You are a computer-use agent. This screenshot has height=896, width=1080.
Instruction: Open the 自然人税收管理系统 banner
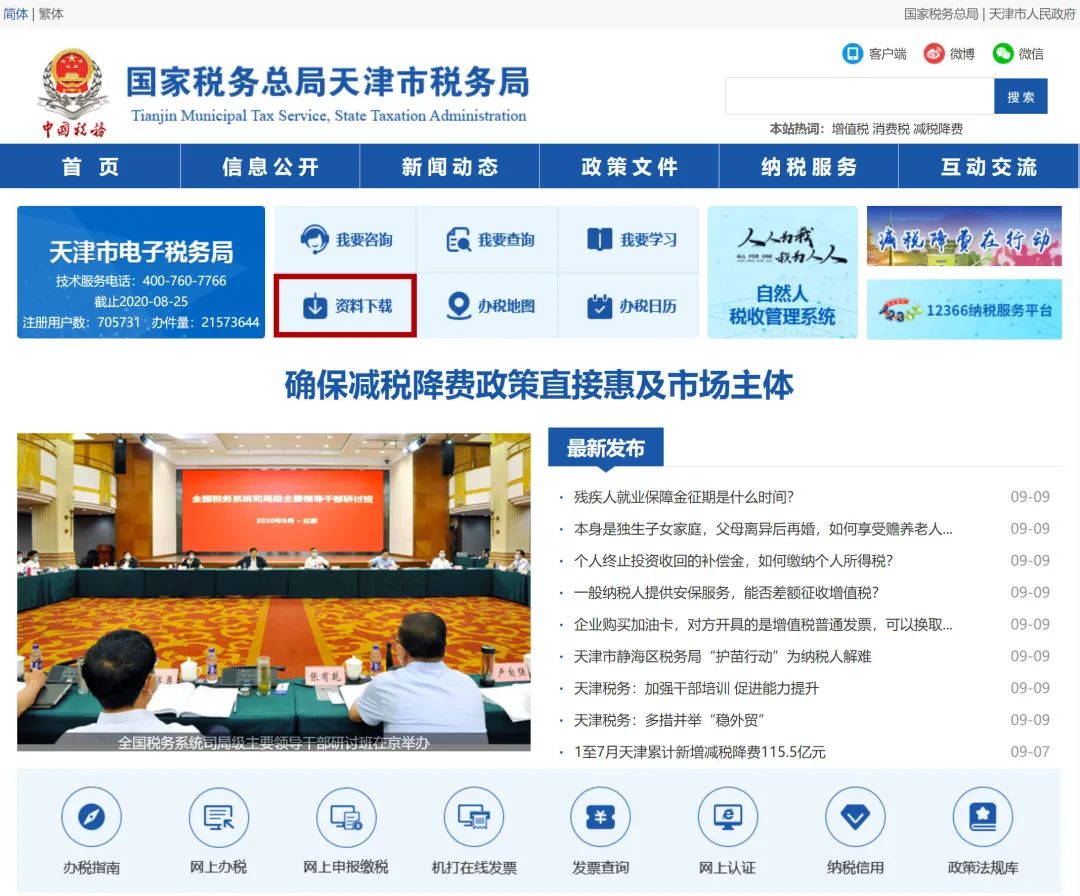(782, 272)
